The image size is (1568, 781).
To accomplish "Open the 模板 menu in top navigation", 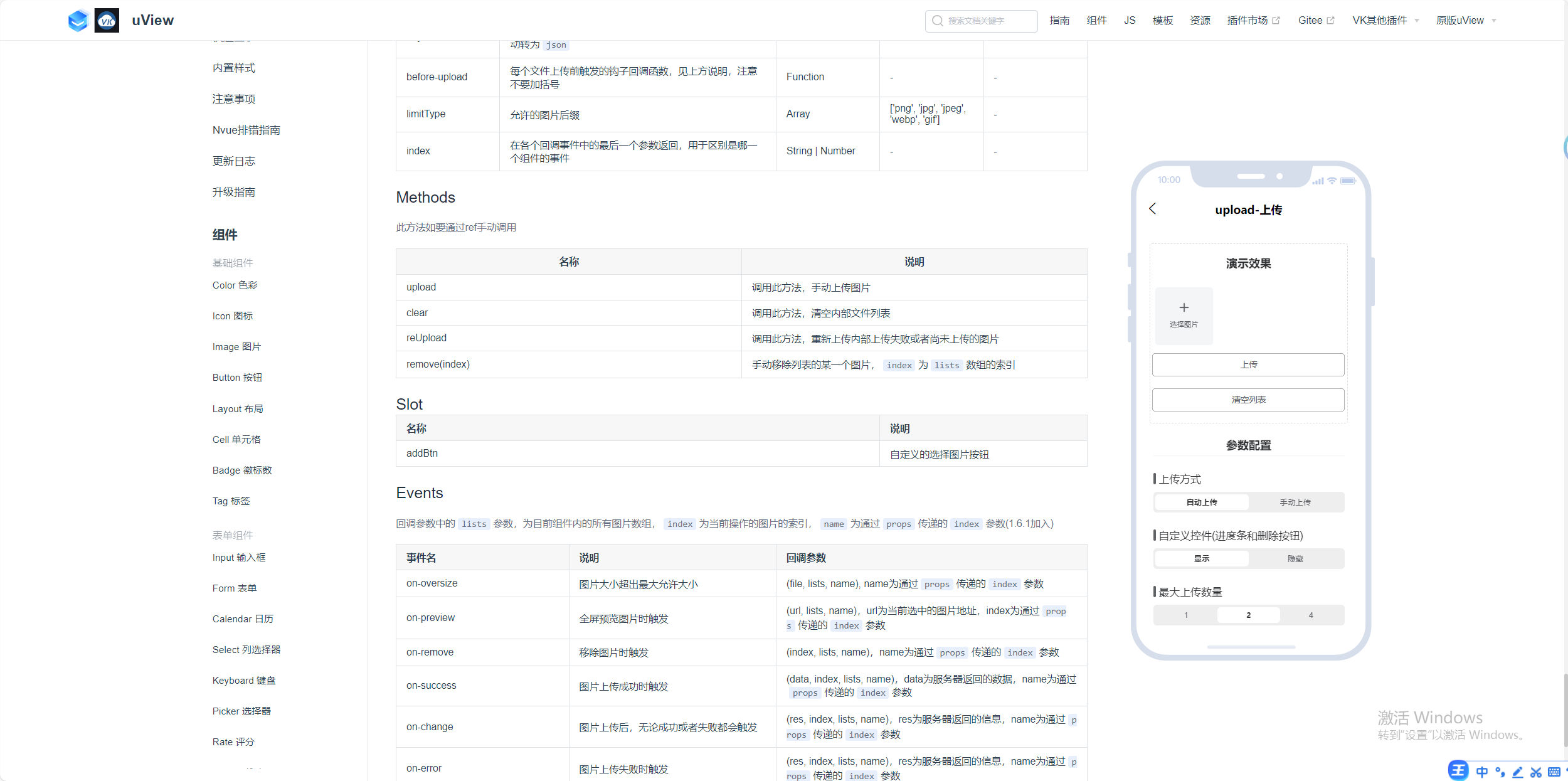I will coord(1162,21).
